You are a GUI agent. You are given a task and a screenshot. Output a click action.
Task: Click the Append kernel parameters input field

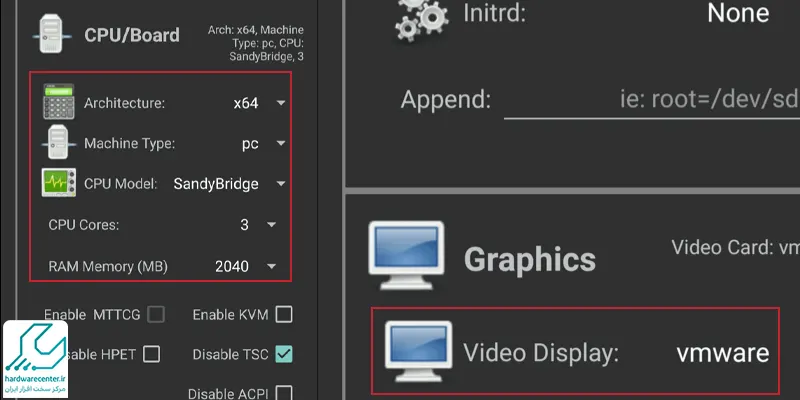(x=652, y=101)
